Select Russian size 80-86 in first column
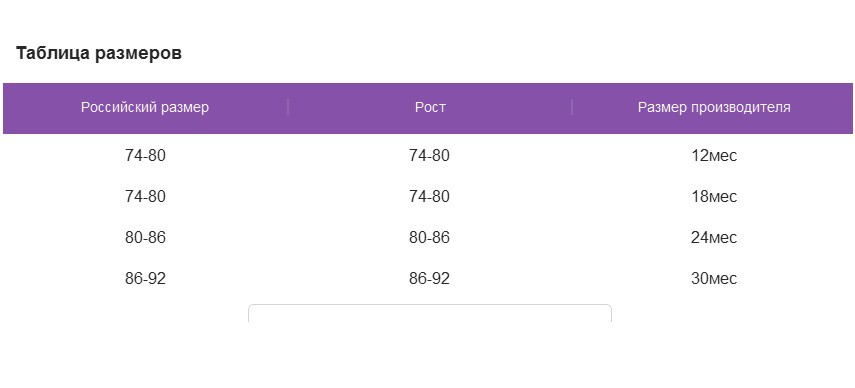The height and width of the screenshot is (388, 855). pos(145,238)
